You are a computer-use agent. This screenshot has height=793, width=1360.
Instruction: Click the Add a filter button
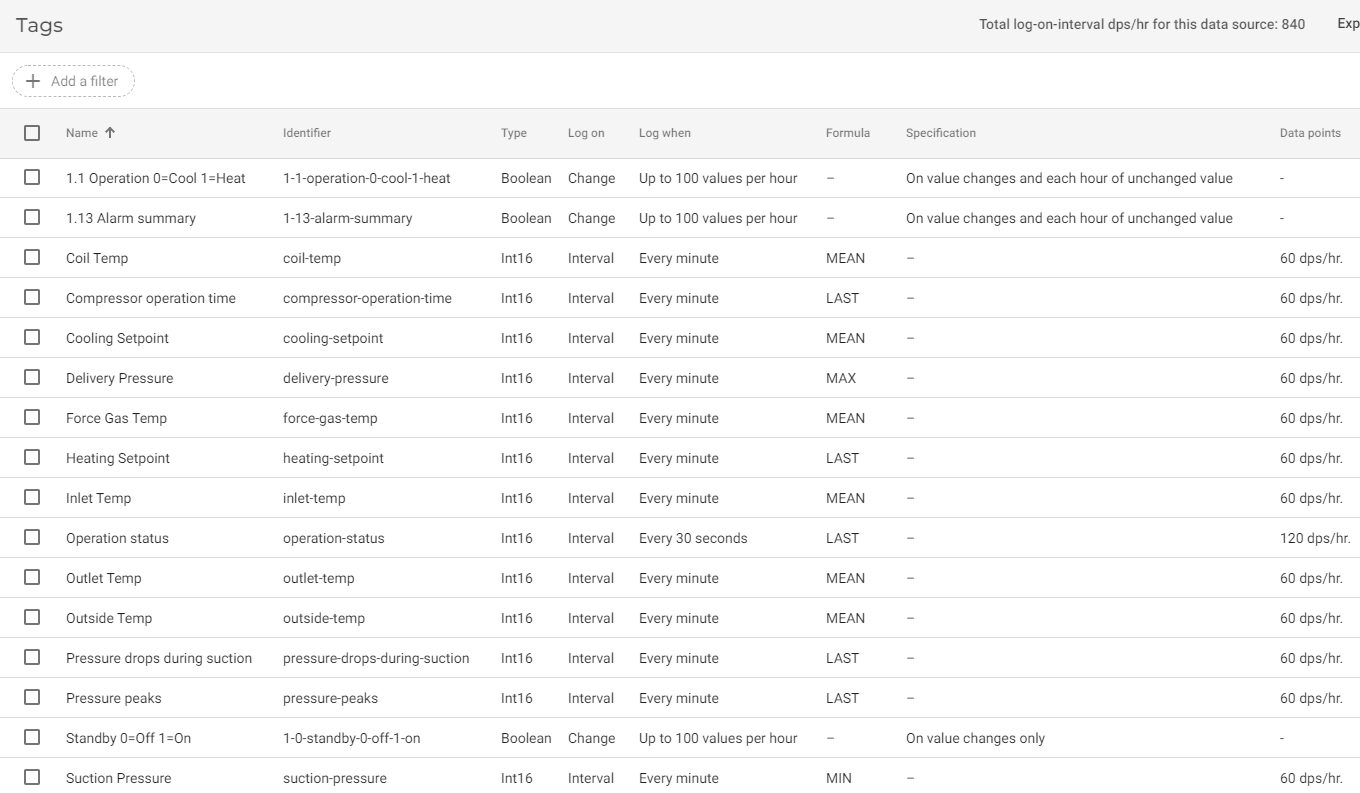(x=73, y=81)
